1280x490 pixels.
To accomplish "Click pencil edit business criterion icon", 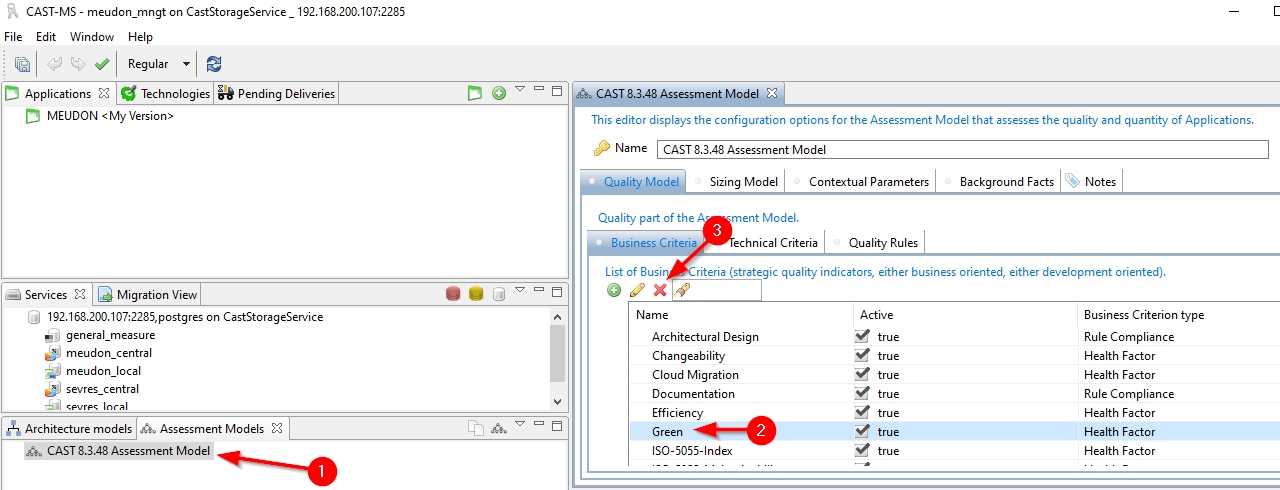I will (x=637, y=290).
